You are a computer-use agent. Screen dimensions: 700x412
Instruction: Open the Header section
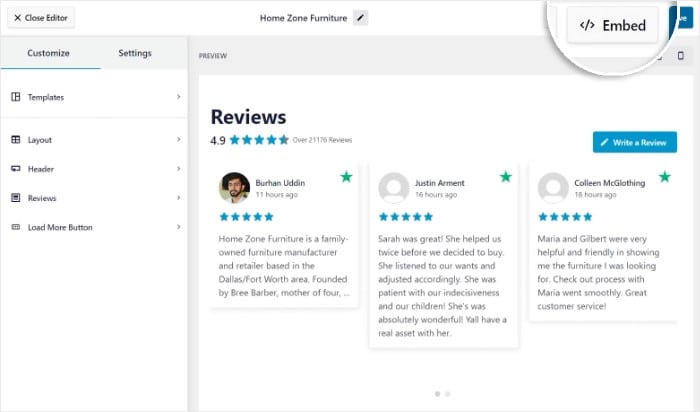[94, 169]
